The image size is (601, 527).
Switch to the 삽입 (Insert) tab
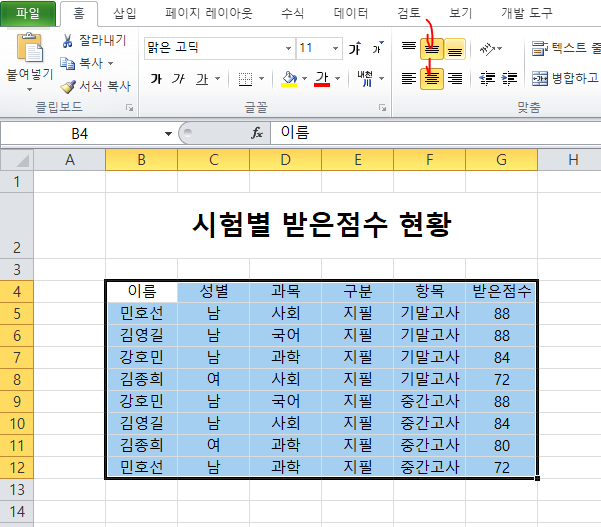coord(125,13)
